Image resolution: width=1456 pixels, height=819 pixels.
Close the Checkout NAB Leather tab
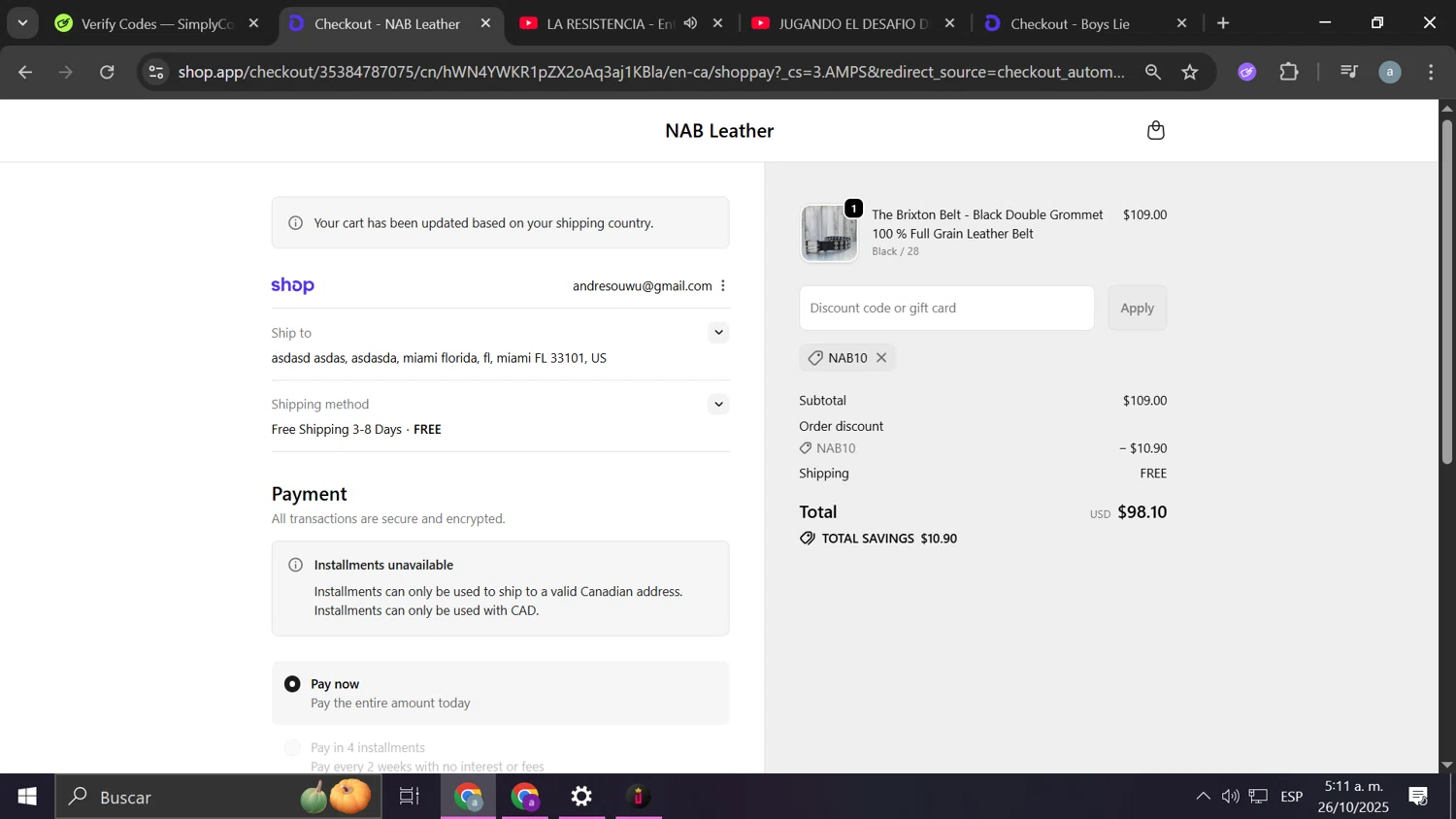486,23
